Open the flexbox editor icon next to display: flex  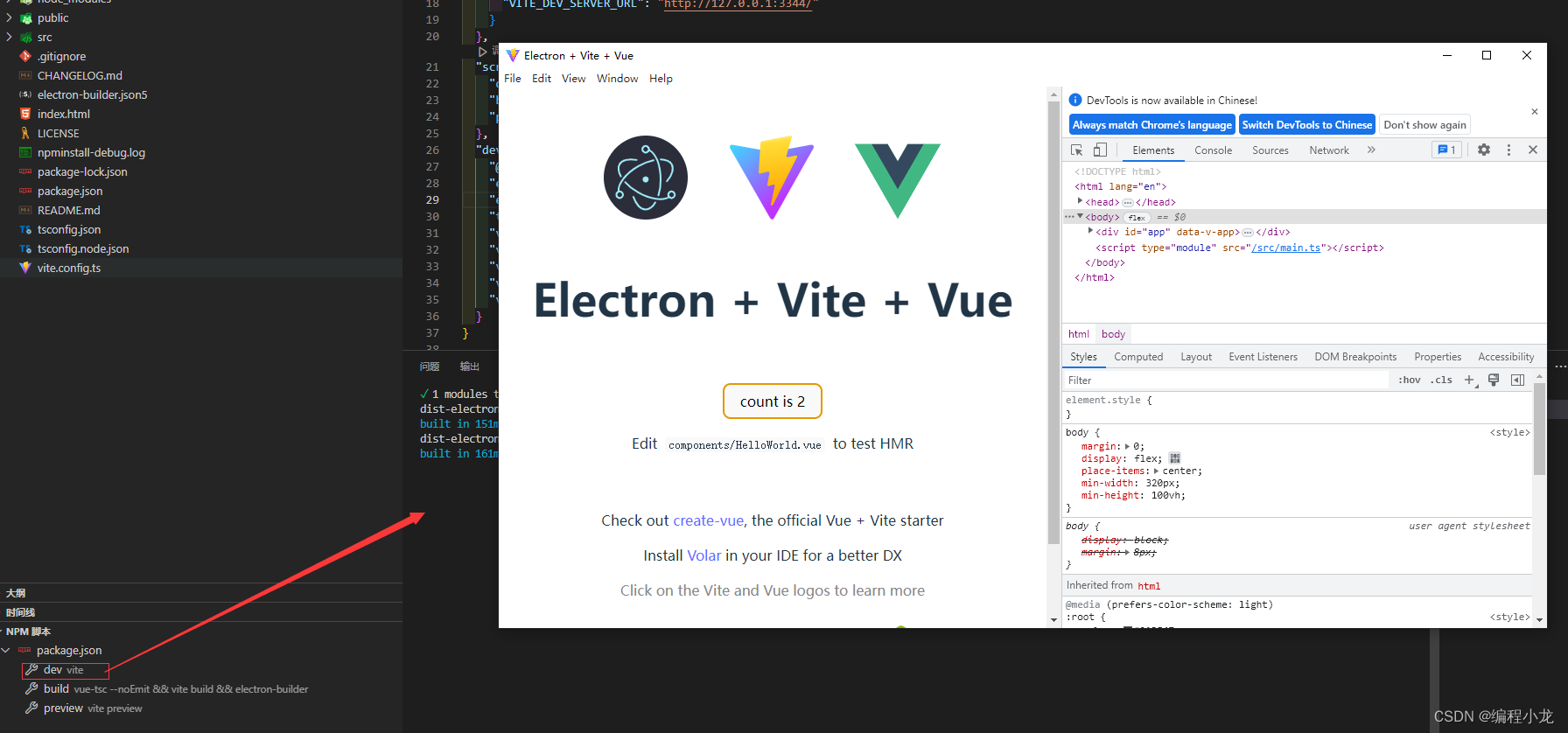(x=1175, y=458)
